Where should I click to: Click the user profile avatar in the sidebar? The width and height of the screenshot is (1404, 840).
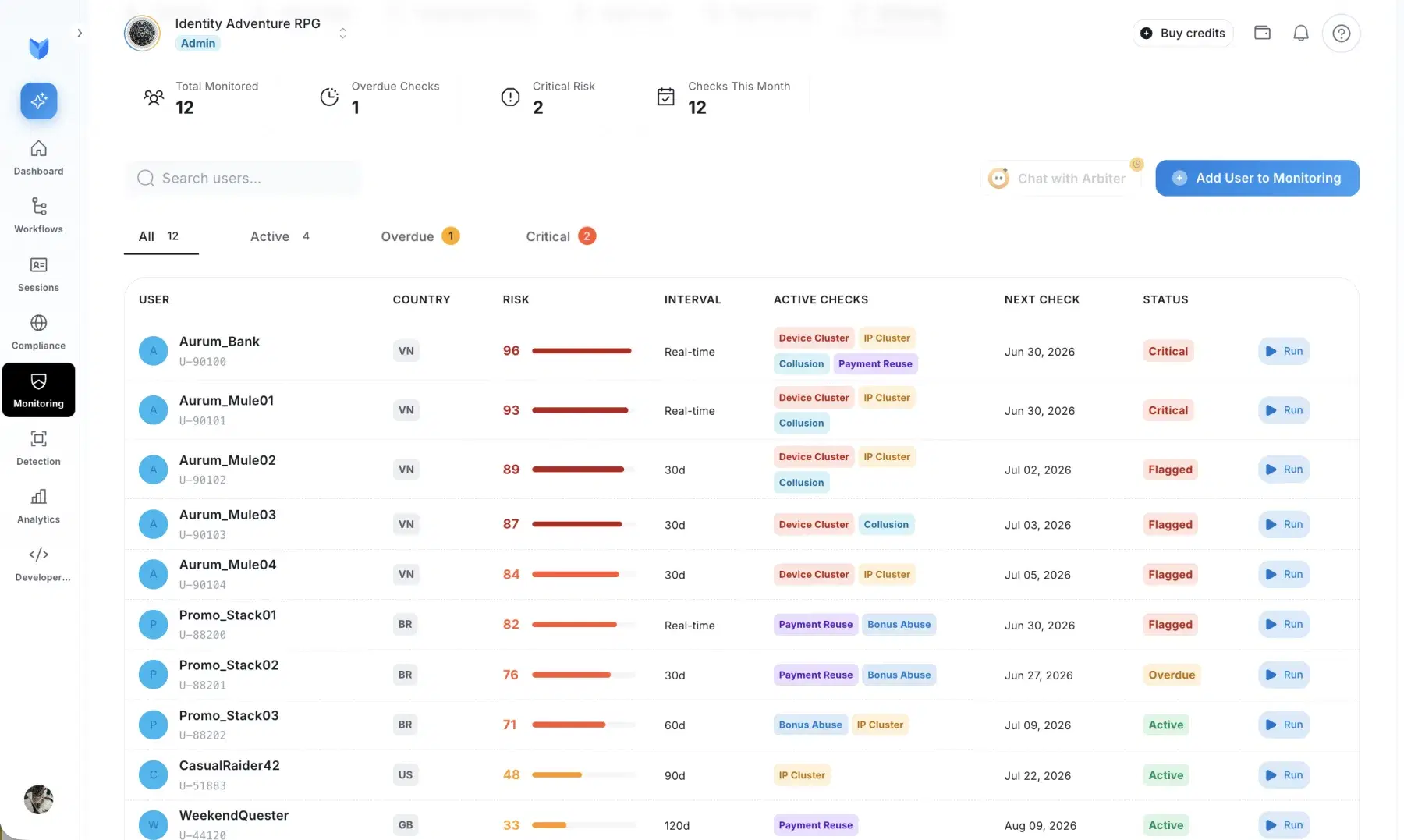(x=38, y=799)
